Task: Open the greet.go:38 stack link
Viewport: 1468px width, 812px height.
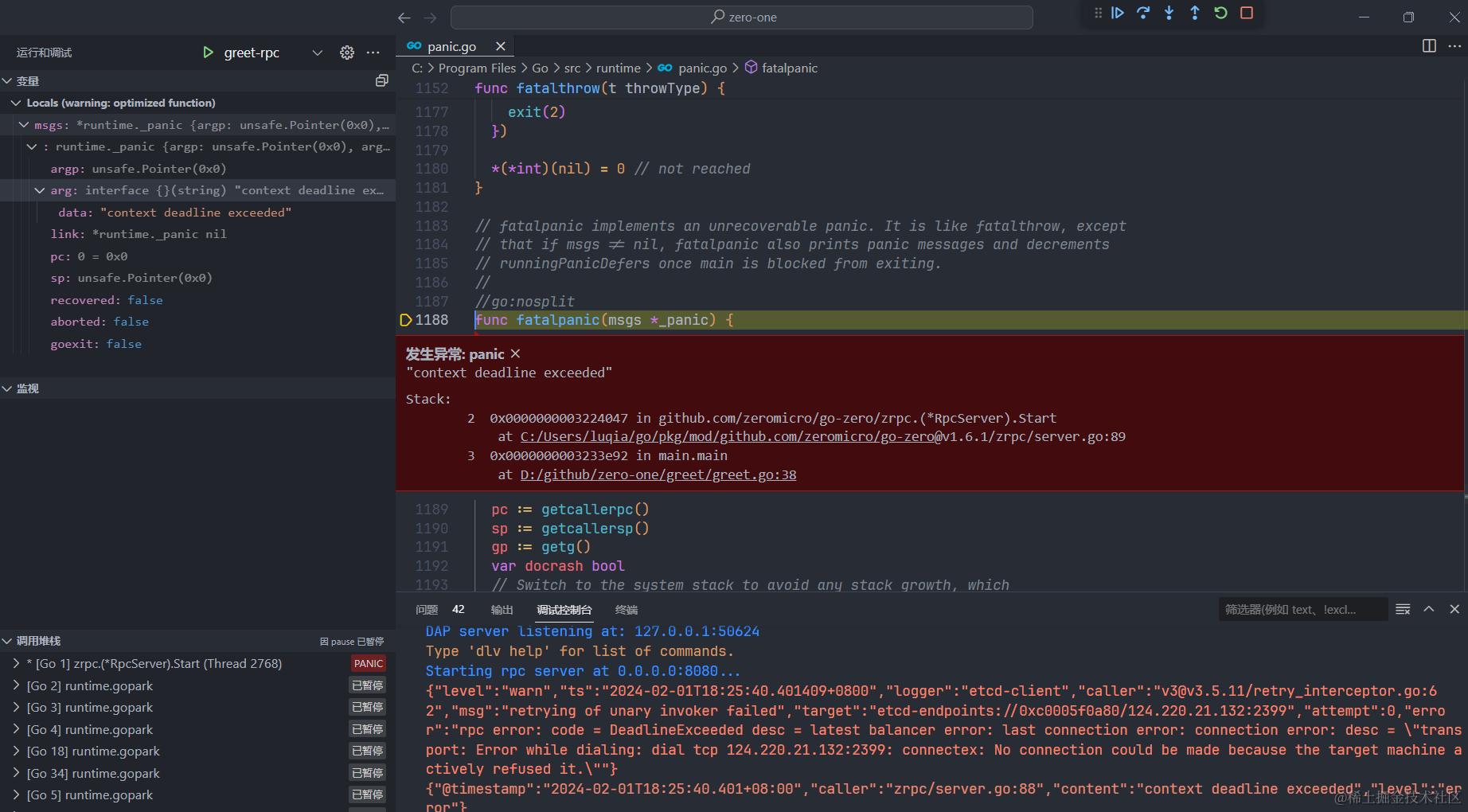Action: click(658, 474)
